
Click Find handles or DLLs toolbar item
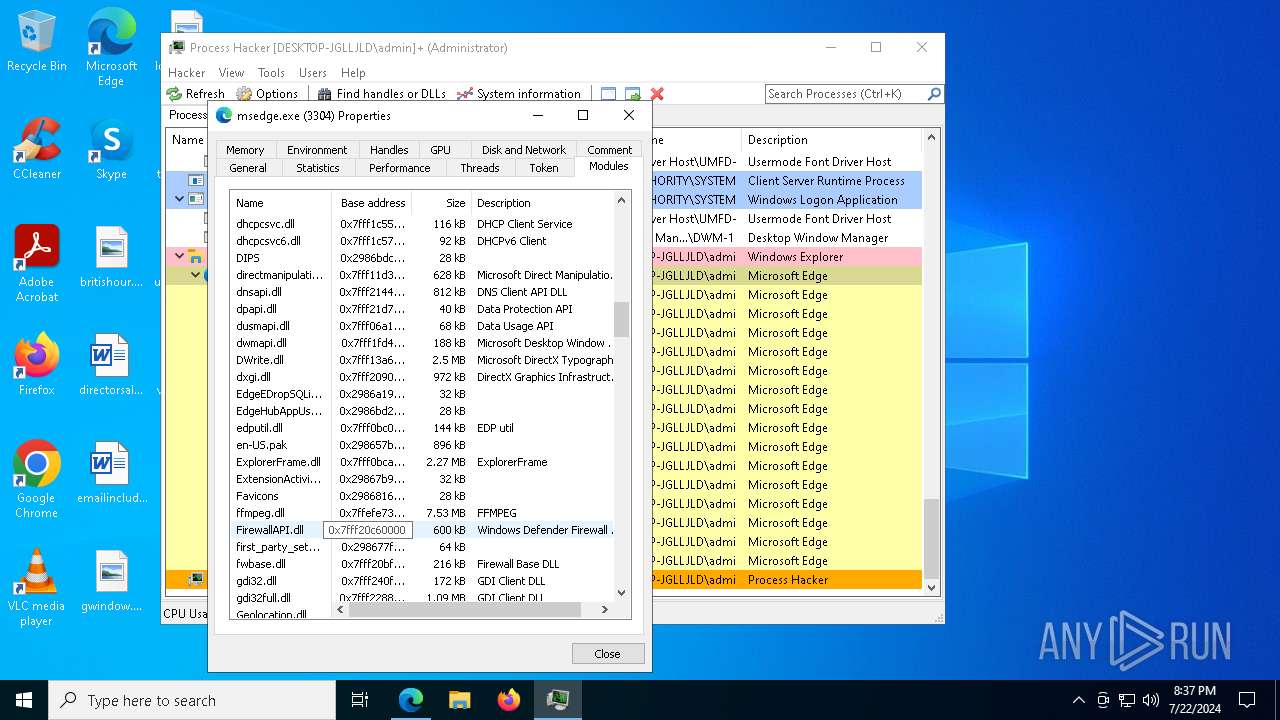(x=381, y=94)
